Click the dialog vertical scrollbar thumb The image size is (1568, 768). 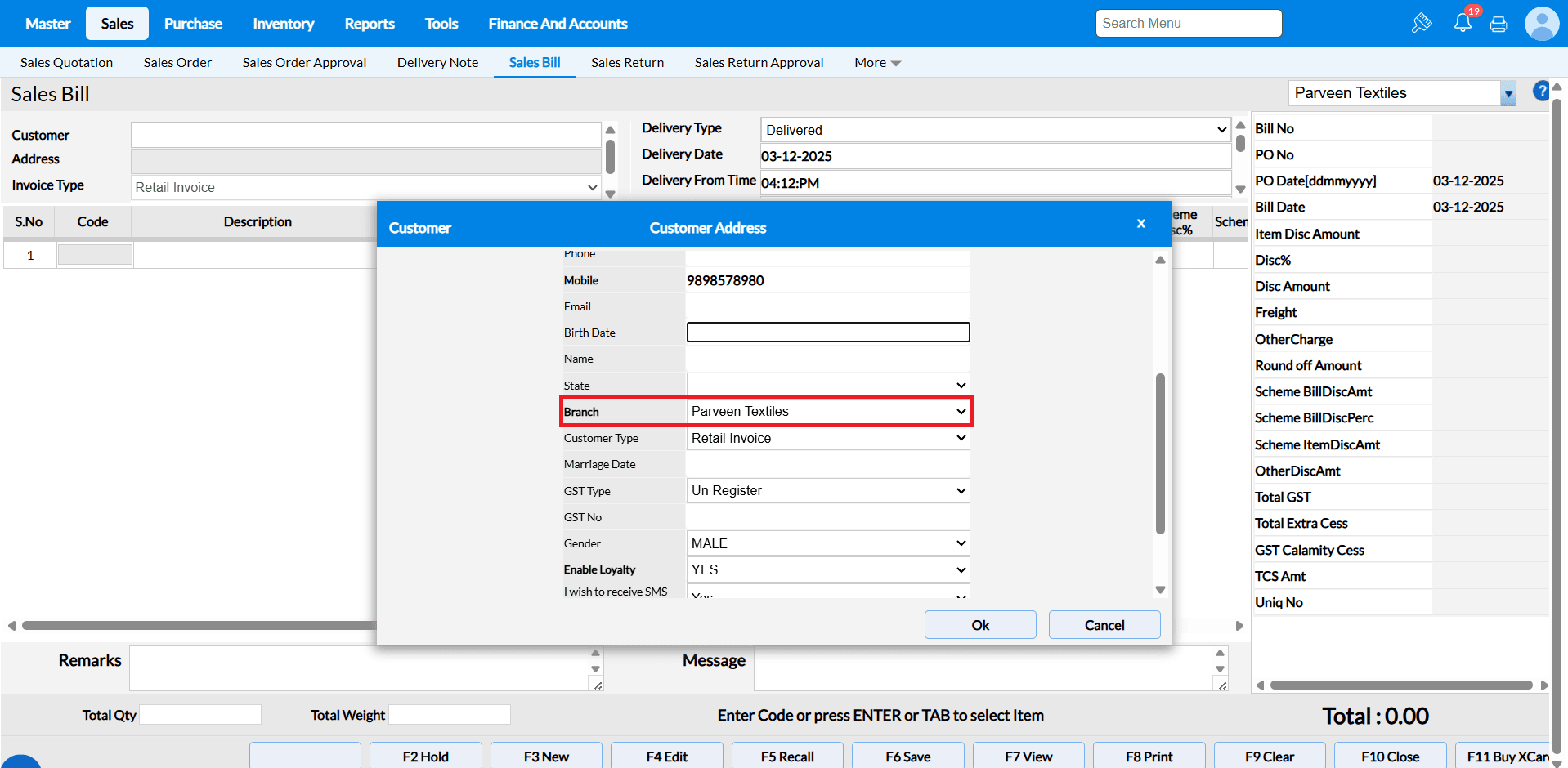[1160, 453]
